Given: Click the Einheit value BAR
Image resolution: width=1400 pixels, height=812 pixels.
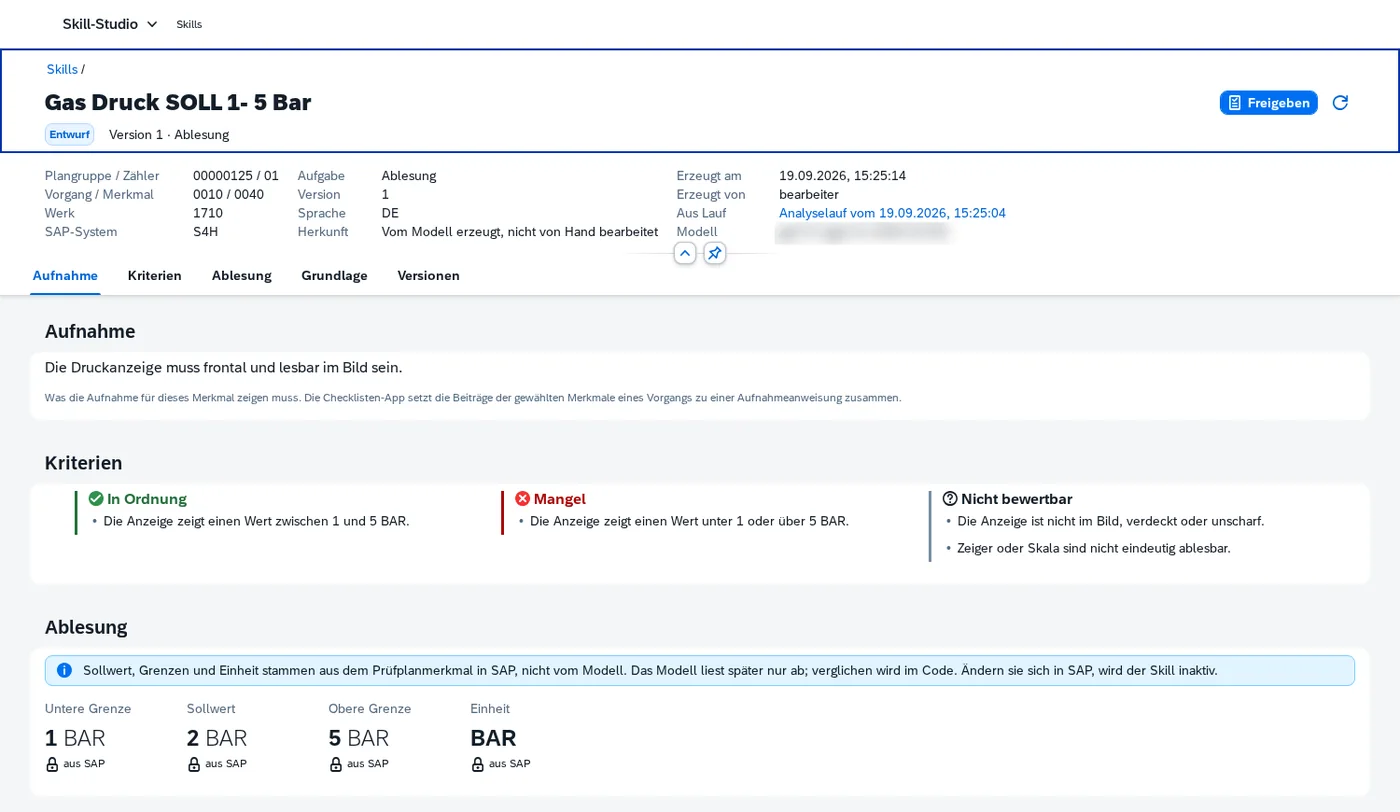Looking at the screenshot, I should [x=493, y=738].
